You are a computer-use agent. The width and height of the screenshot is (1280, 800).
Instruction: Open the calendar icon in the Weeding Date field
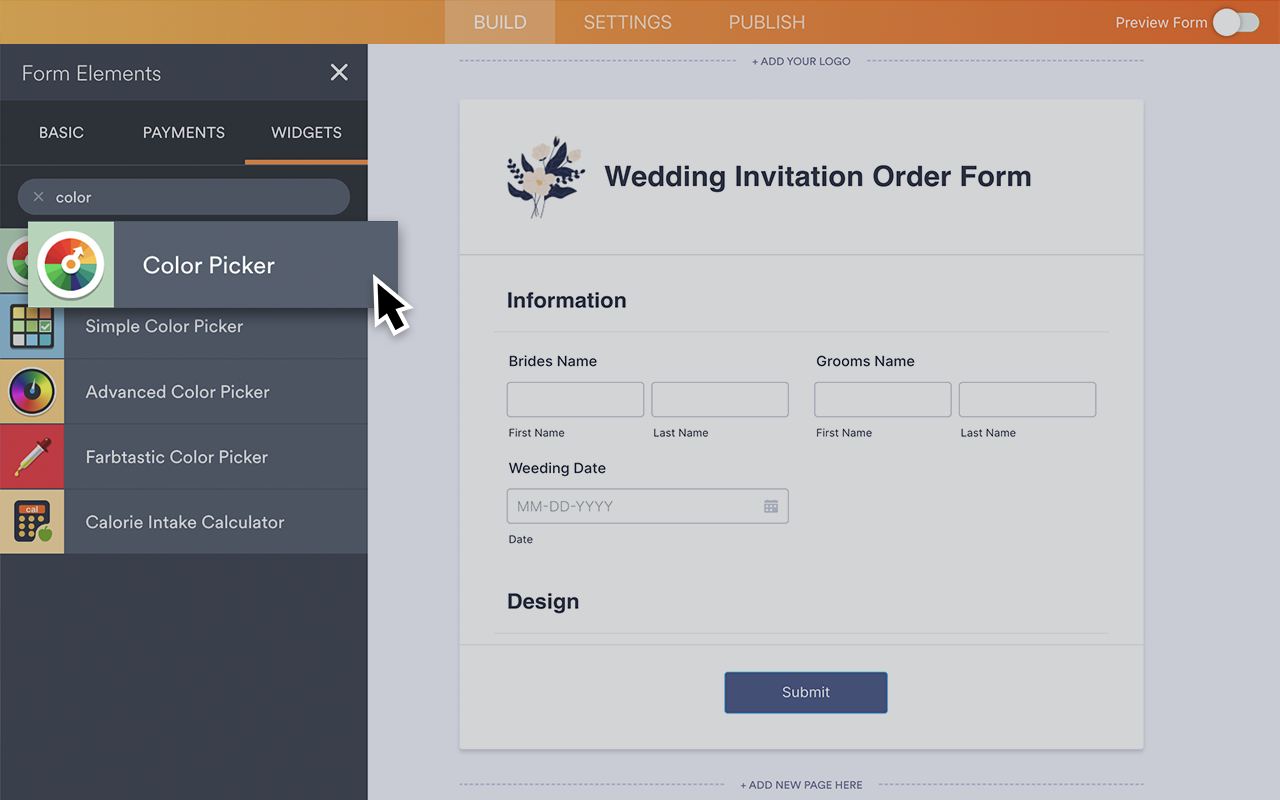coord(771,506)
